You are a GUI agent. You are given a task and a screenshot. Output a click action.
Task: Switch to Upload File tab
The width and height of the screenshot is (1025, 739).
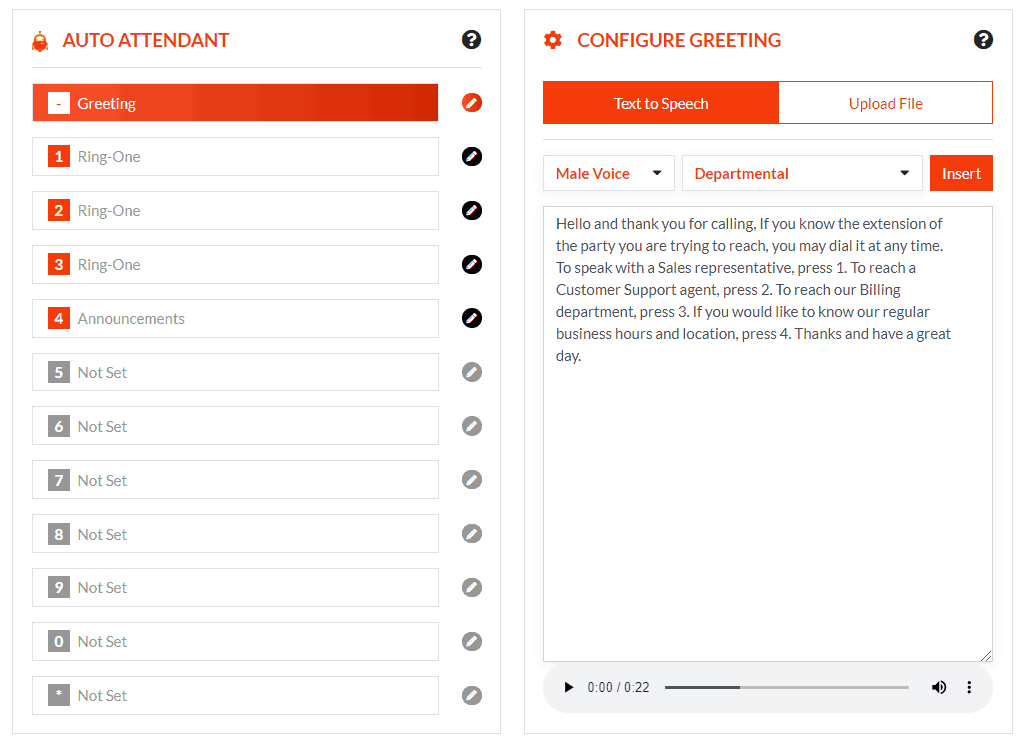pos(885,103)
